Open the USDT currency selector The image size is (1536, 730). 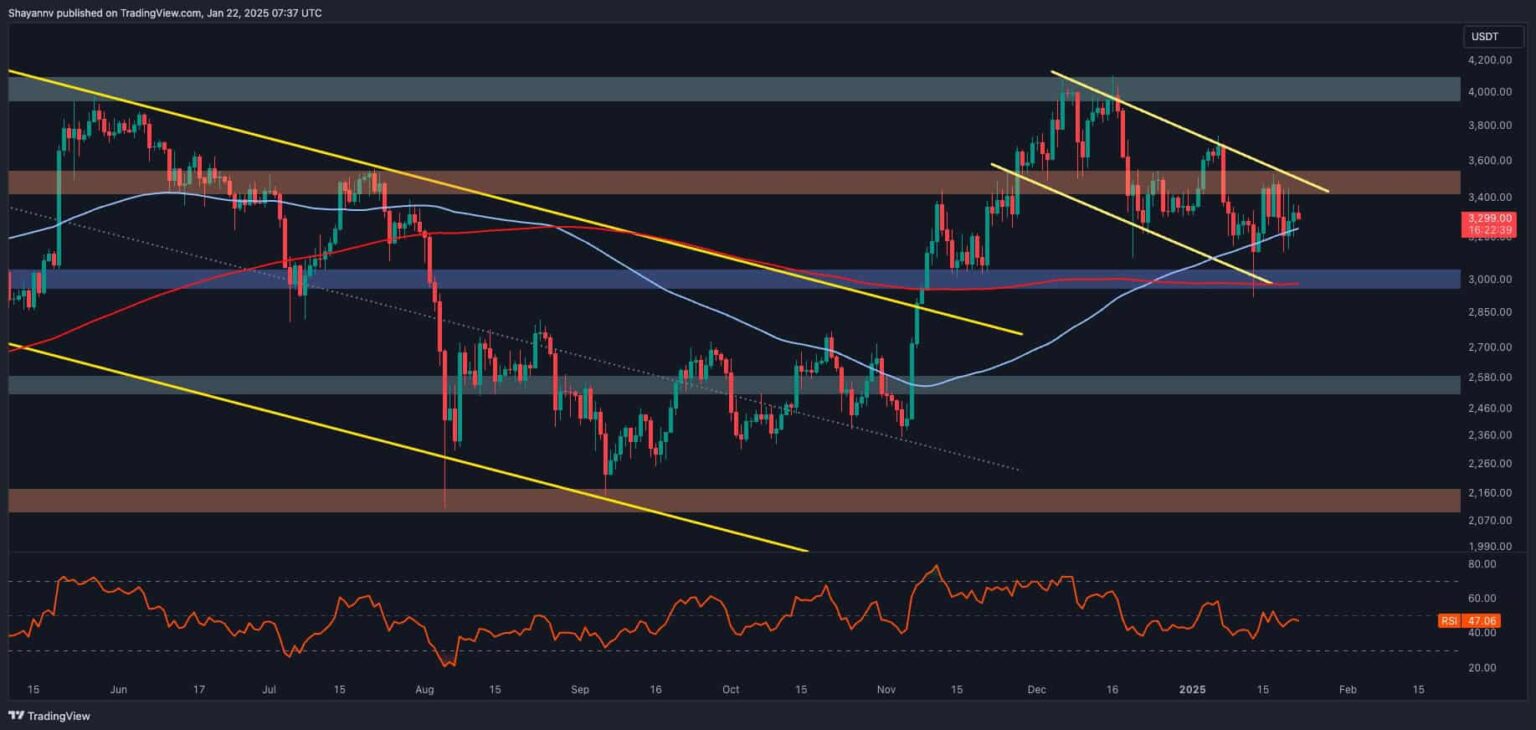[x=1494, y=35]
